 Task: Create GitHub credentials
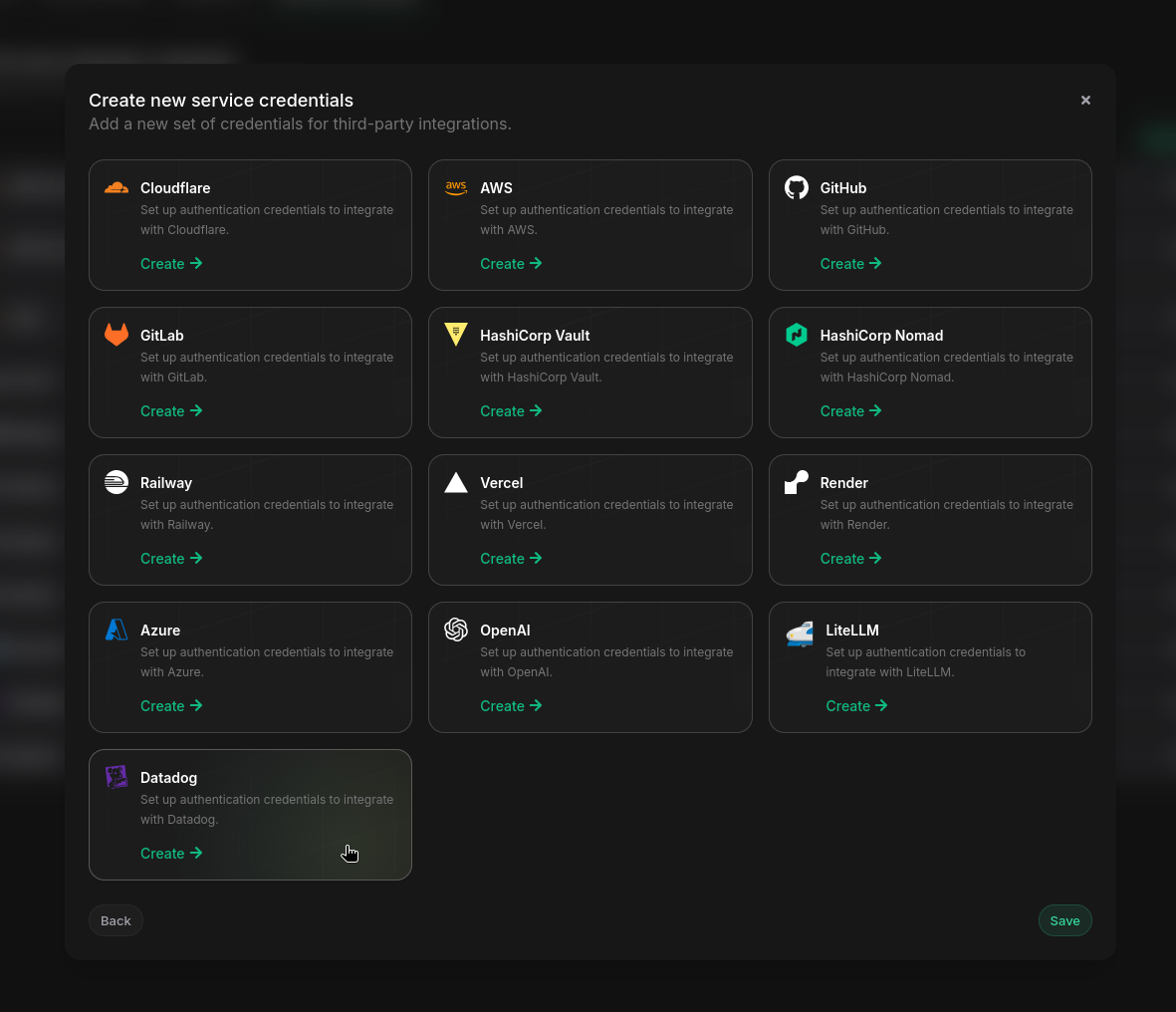coord(850,264)
